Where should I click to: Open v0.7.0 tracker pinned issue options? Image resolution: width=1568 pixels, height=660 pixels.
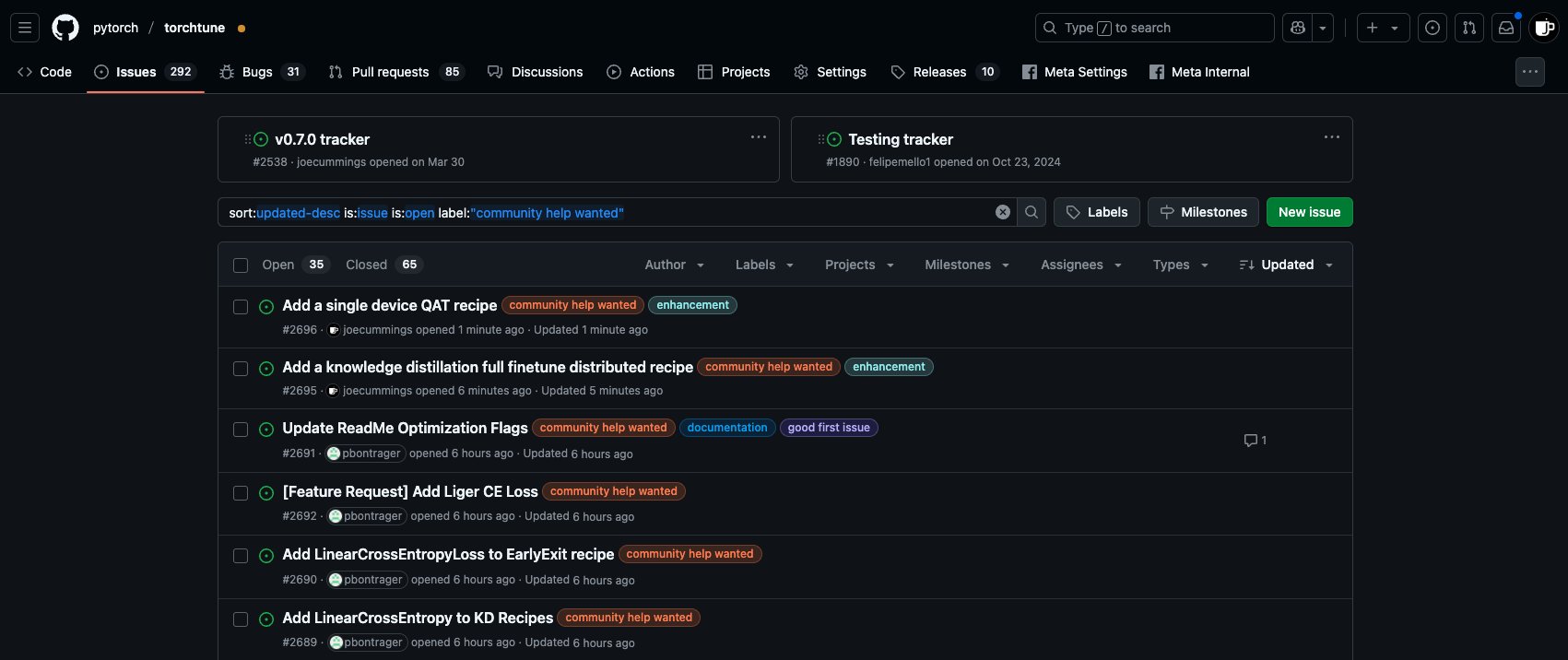[759, 137]
